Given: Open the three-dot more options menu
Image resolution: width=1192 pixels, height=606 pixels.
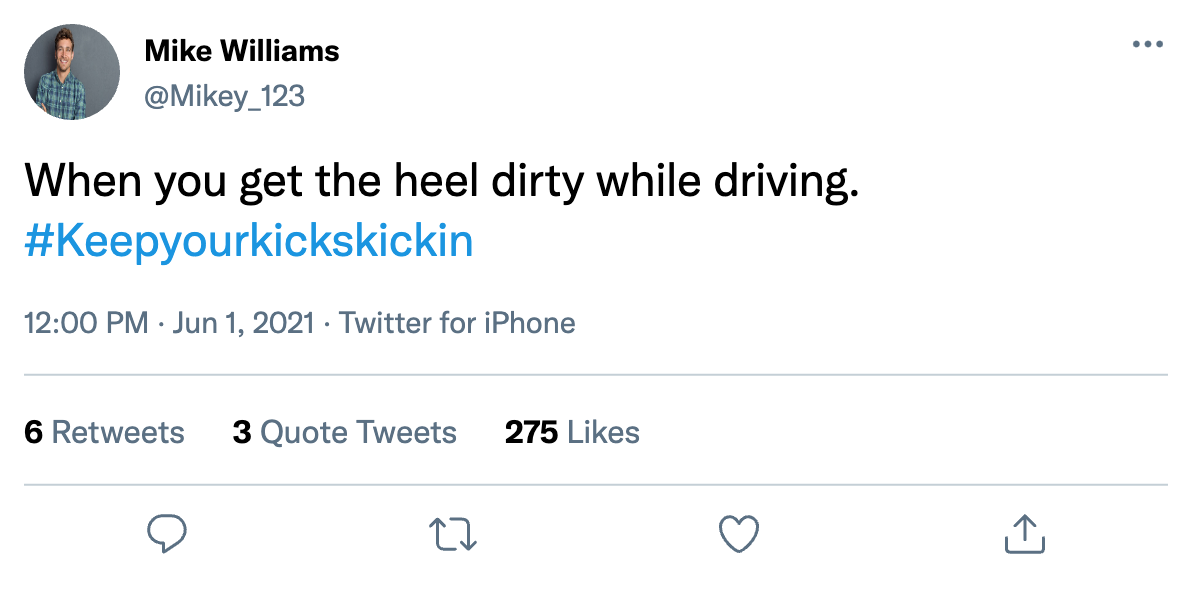Looking at the screenshot, I should point(1148,45).
